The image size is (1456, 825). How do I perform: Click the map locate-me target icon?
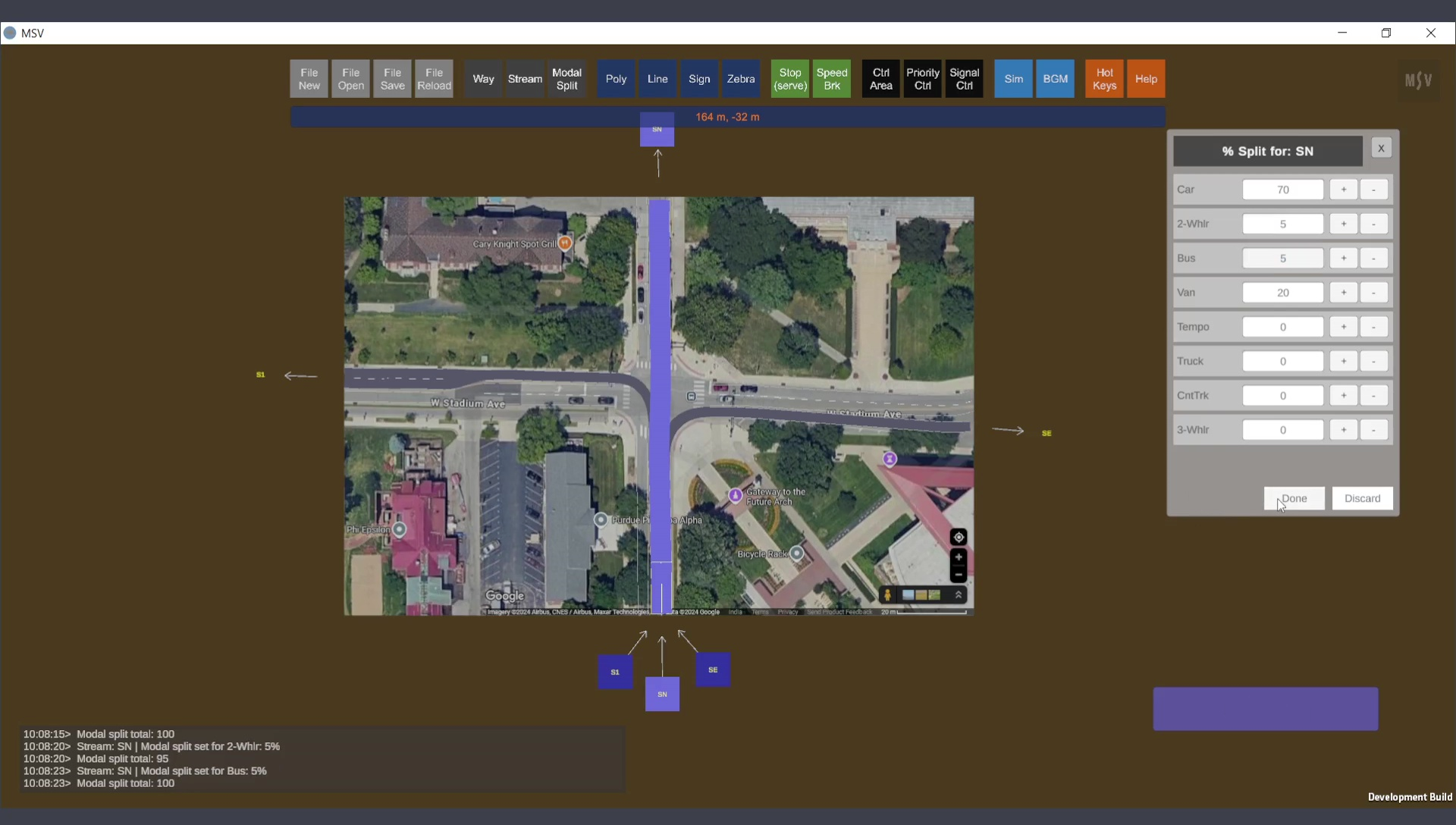pyautogui.click(x=959, y=537)
